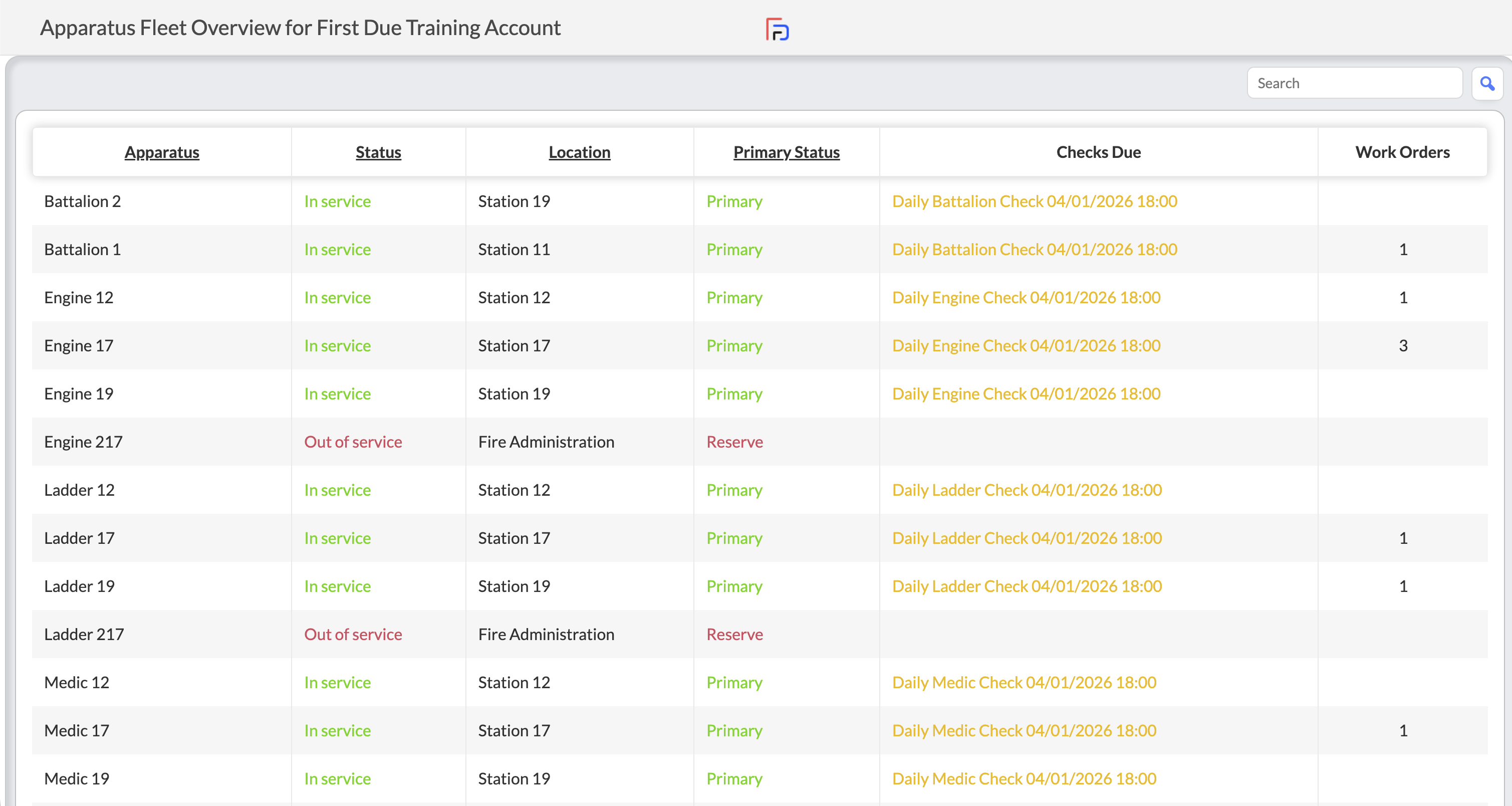Select the Ladder 17 apparatus name

[79, 538]
